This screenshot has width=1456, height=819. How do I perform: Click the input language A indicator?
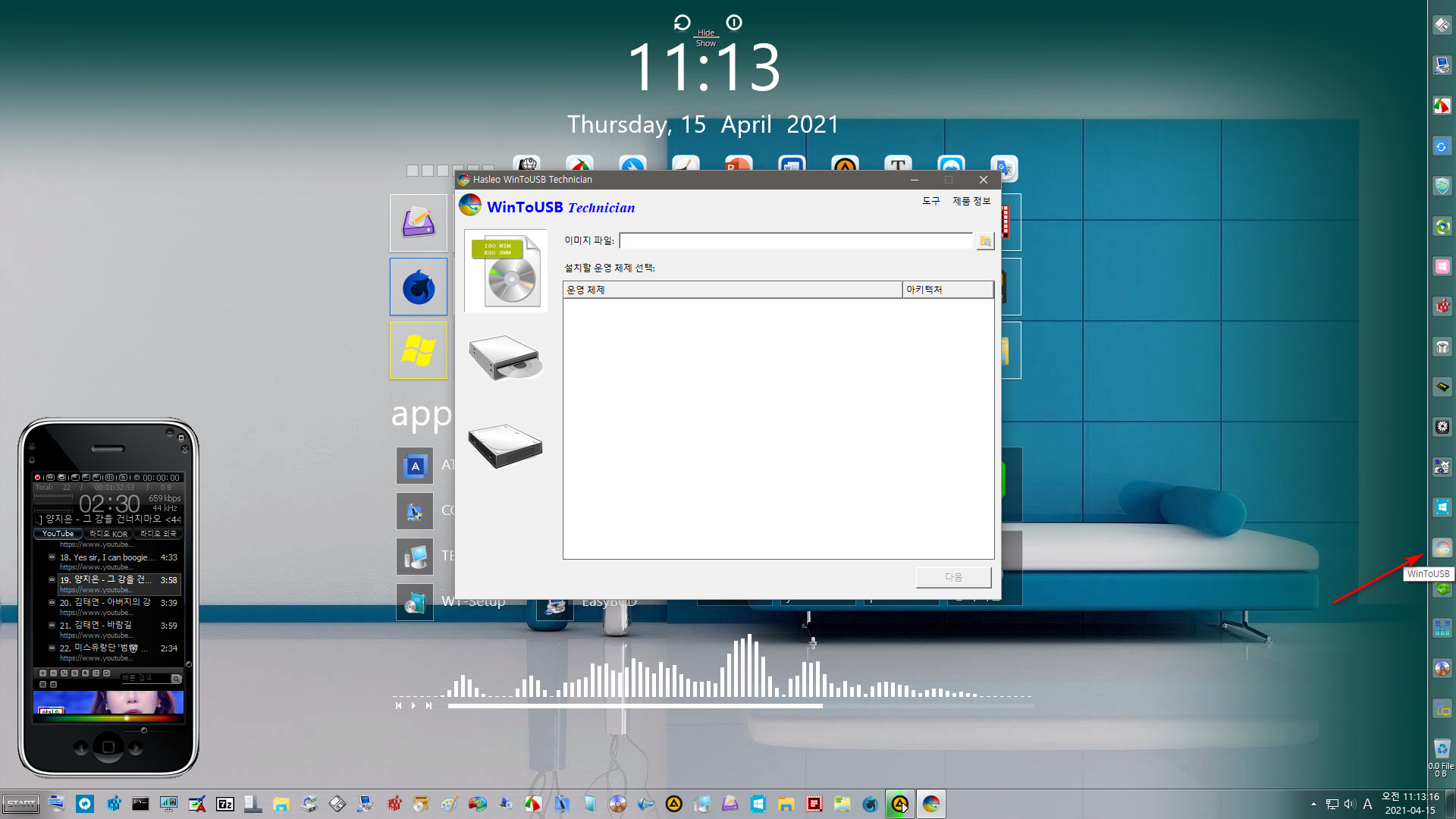click(x=1367, y=804)
